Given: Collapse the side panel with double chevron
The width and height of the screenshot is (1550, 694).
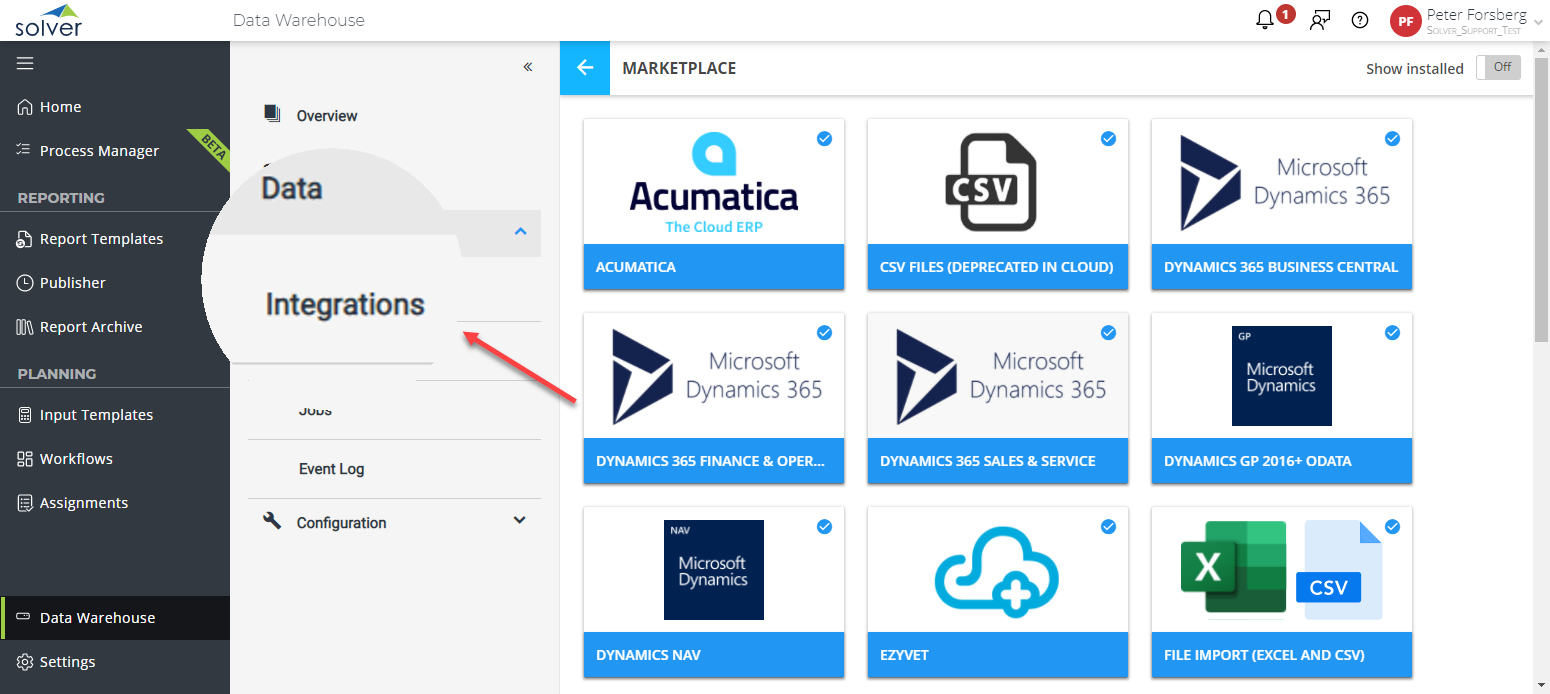Looking at the screenshot, I should point(528,67).
